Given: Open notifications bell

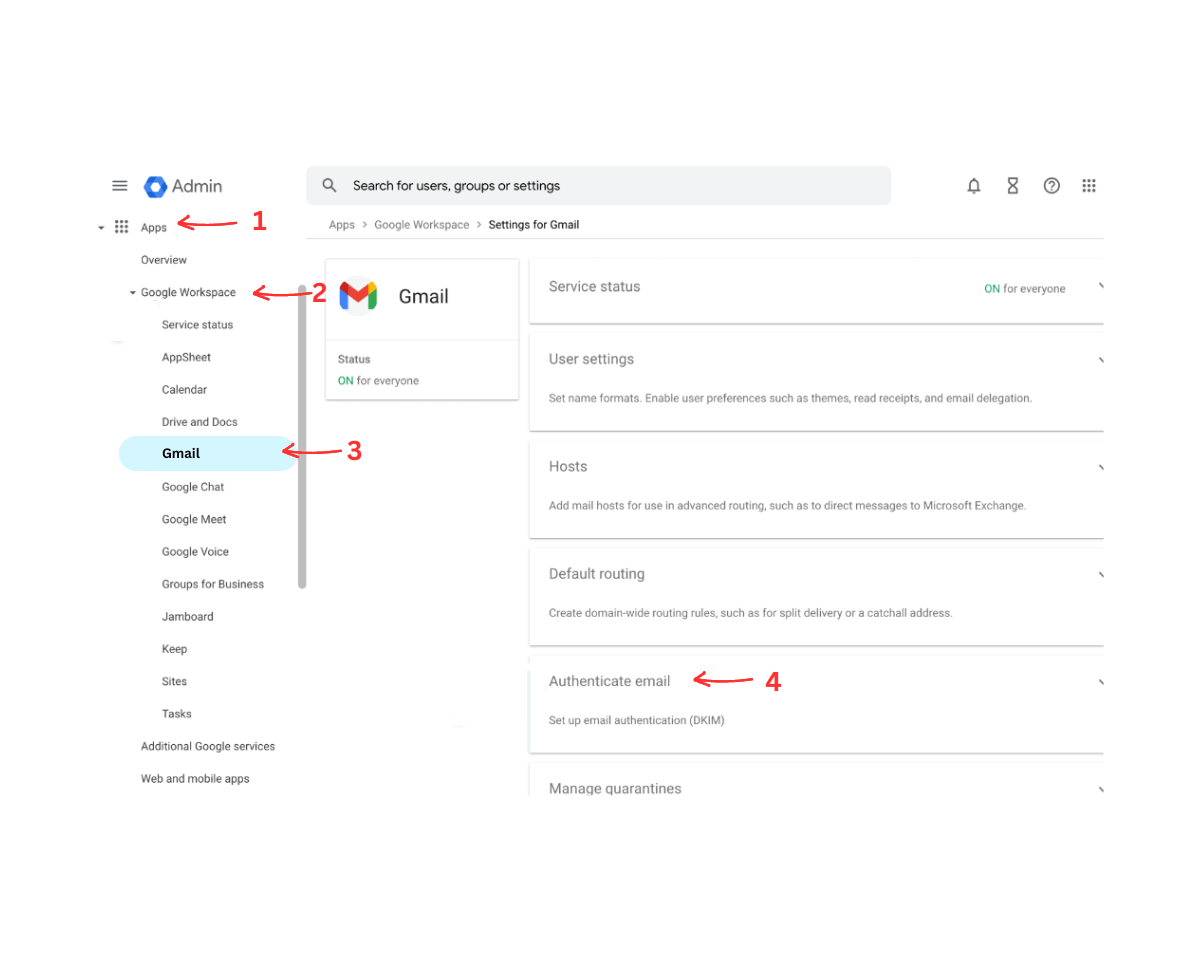Looking at the screenshot, I should coord(974,186).
